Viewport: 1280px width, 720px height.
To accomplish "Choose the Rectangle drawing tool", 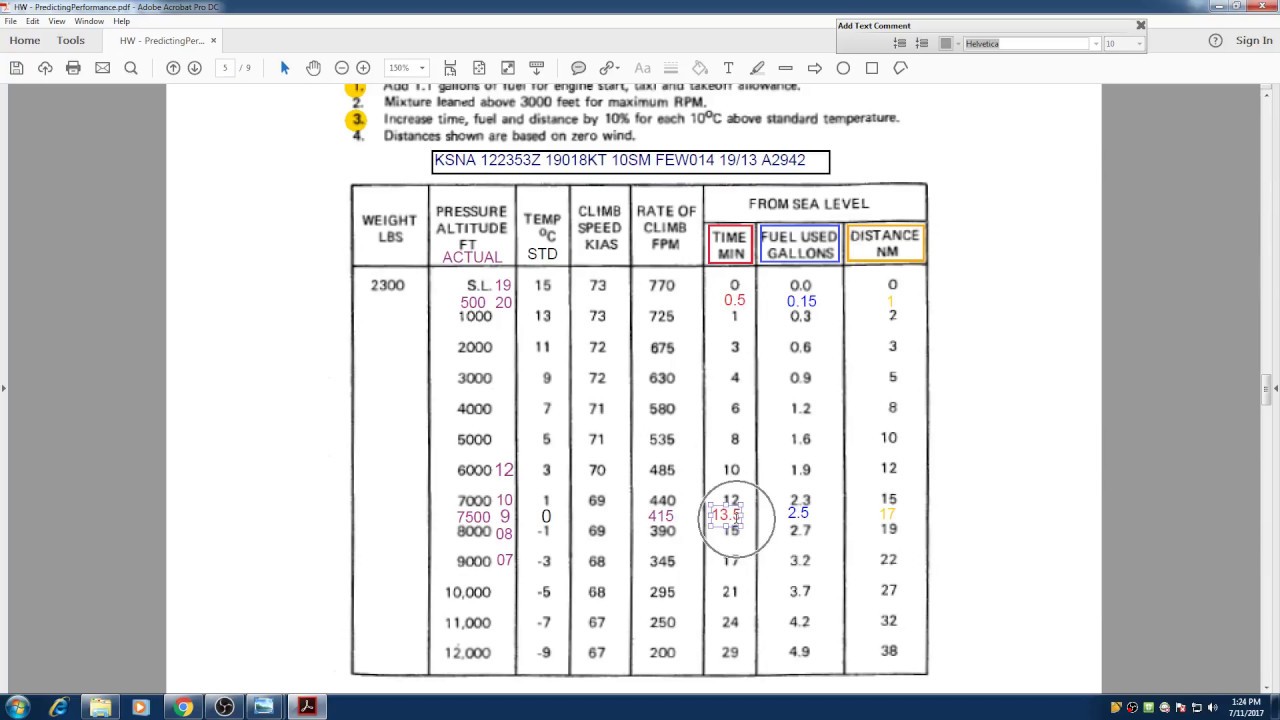I will click(x=872, y=68).
